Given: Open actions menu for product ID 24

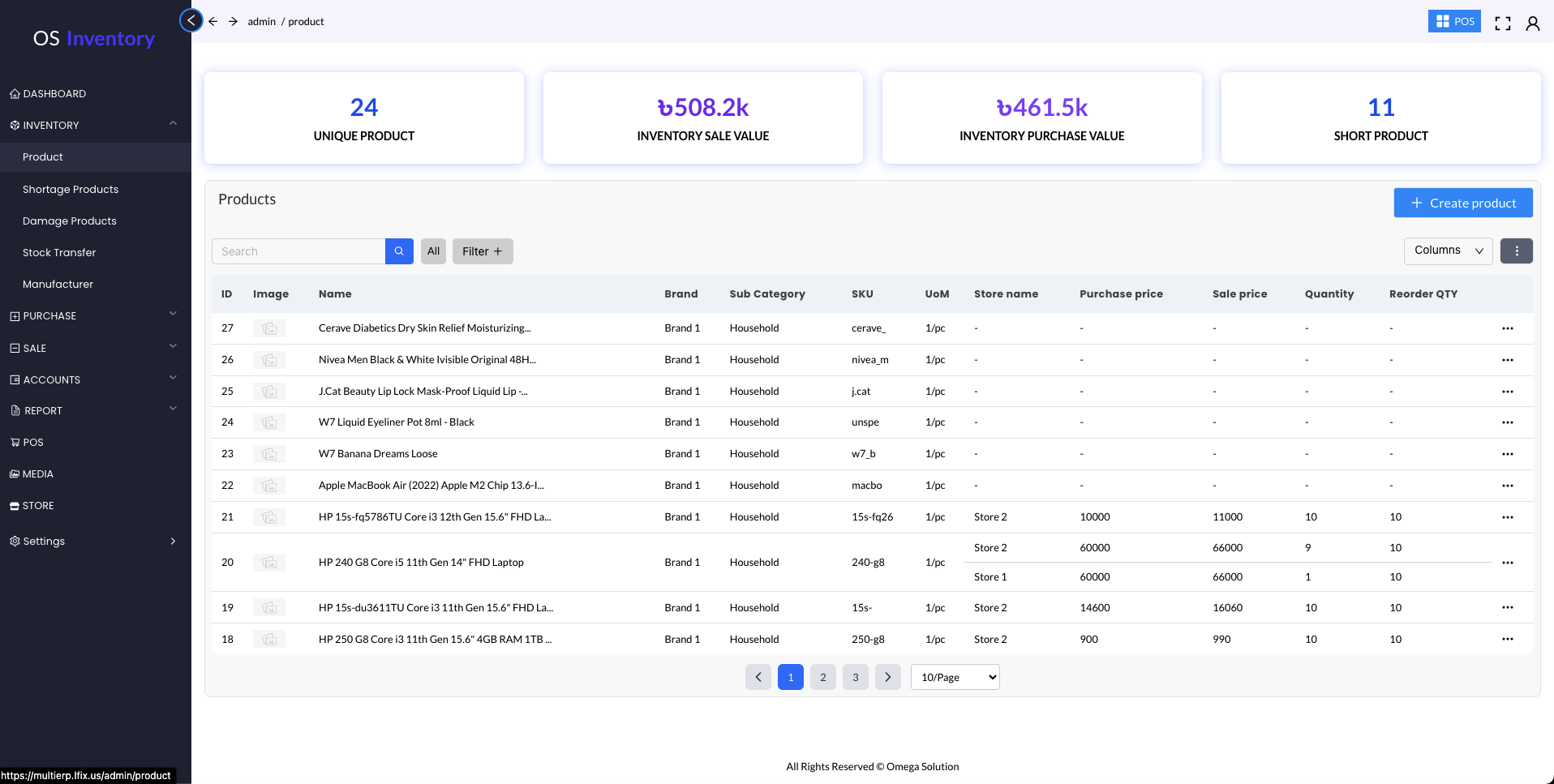Looking at the screenshot, I should (x=1508, y=422).
